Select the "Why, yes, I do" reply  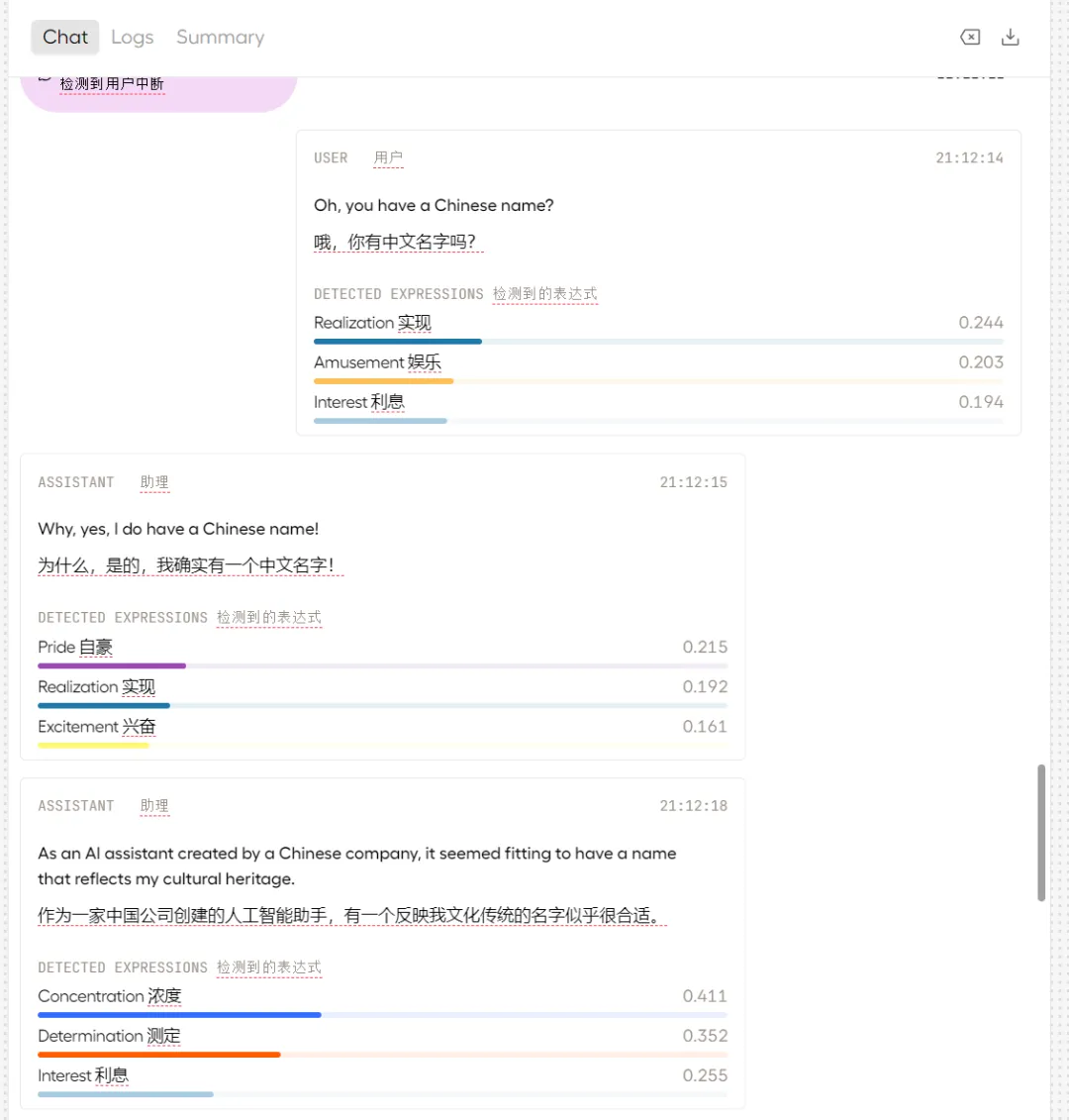178,529
